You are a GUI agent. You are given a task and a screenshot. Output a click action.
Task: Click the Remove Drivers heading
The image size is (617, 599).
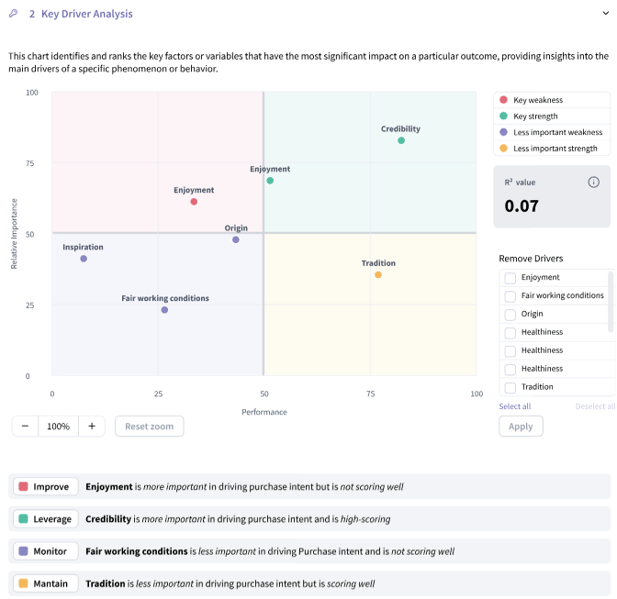coord(531,259)
